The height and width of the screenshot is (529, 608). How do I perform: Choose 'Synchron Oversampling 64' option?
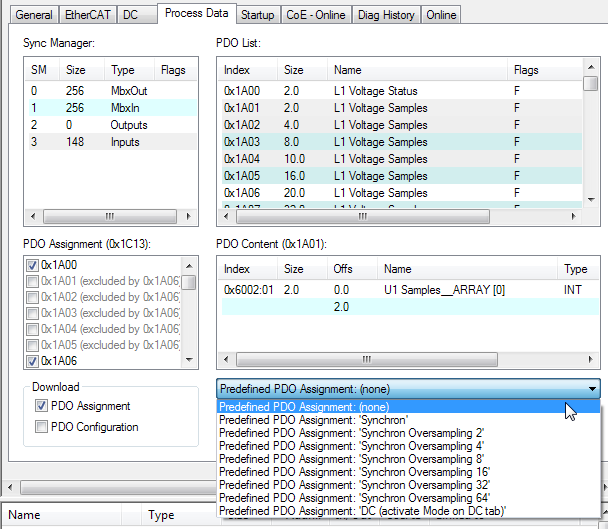pyautogui.click(x=408, y=498)
